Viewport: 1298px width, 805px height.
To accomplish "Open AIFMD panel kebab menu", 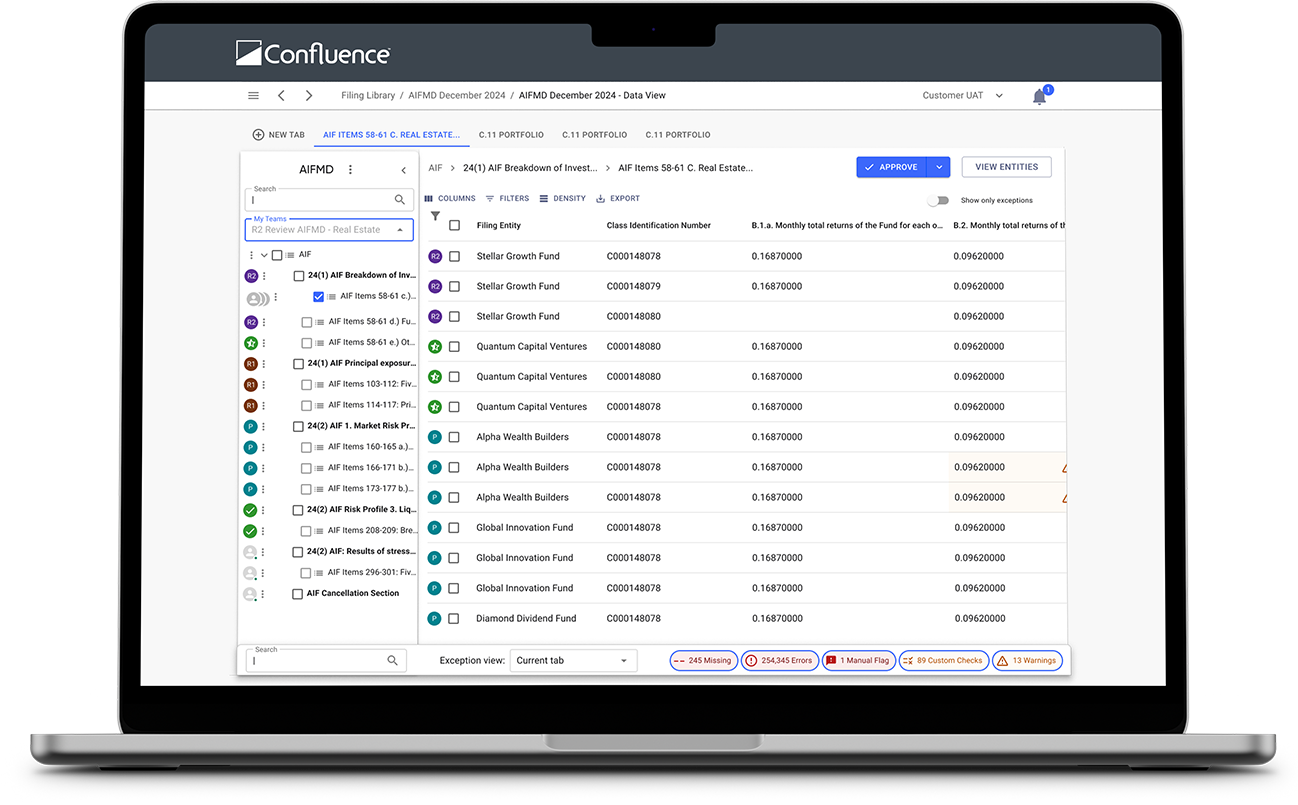I will click(350, 170).
